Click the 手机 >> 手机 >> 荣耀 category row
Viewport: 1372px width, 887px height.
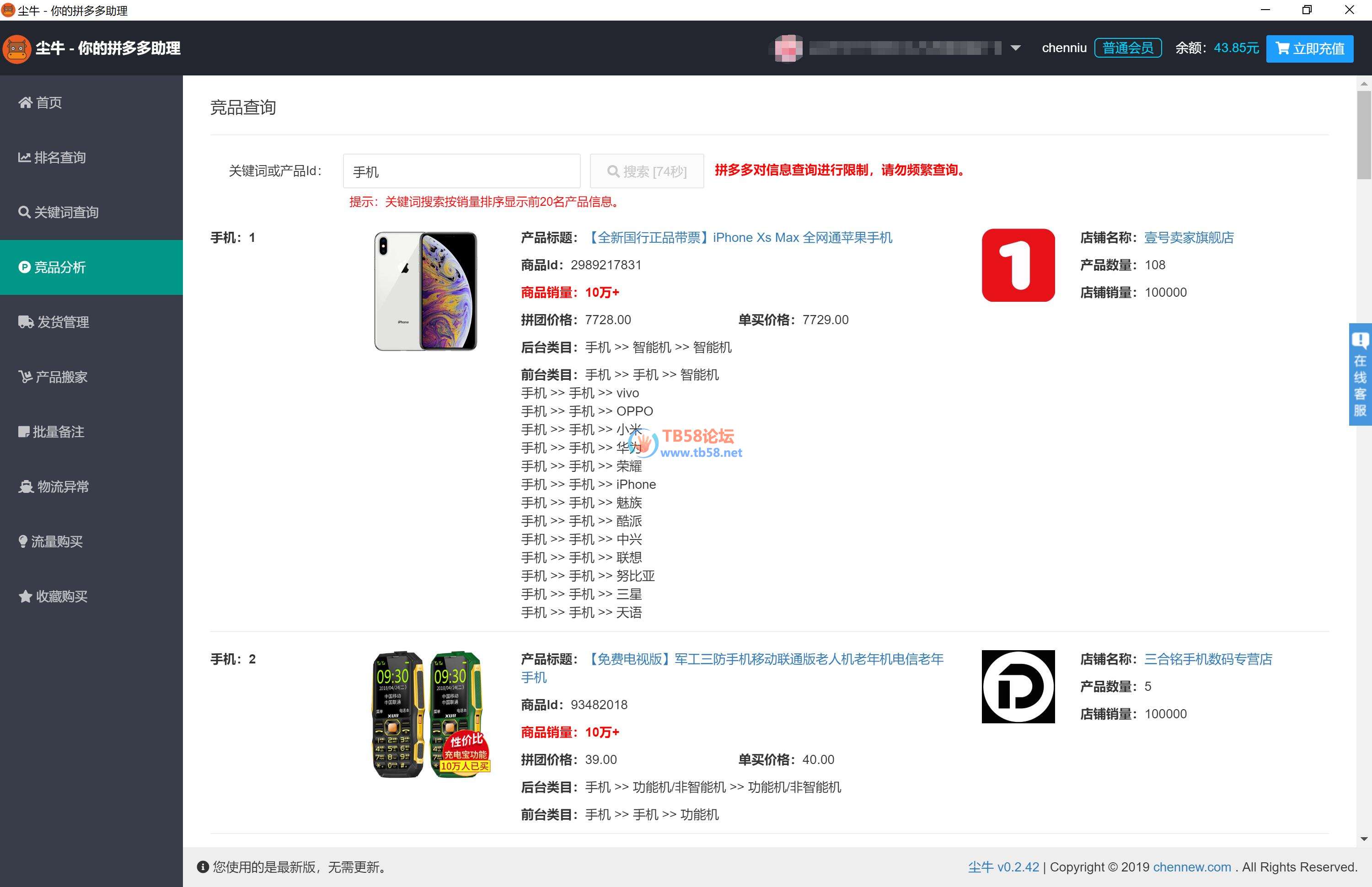coord(581,466)
